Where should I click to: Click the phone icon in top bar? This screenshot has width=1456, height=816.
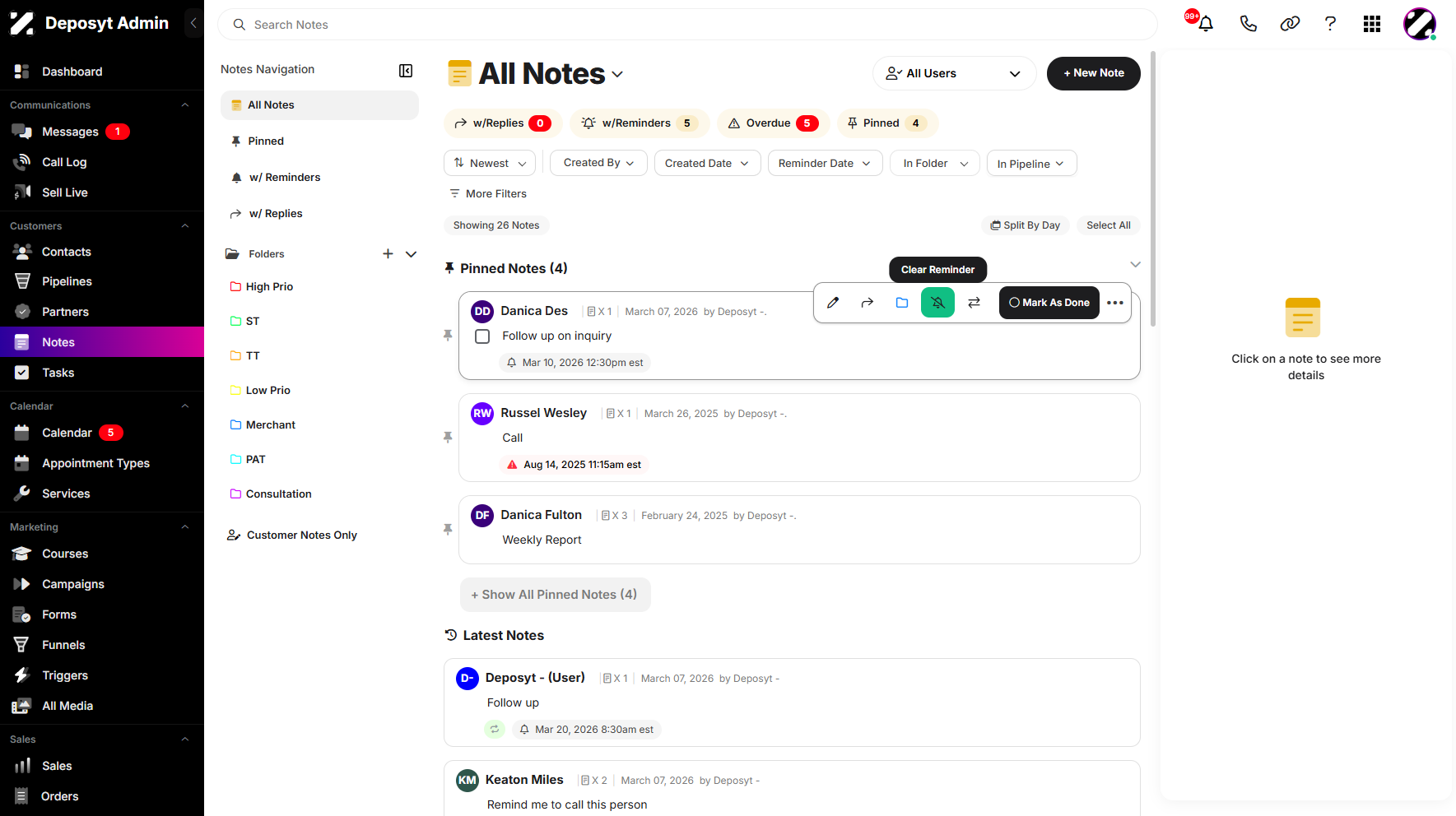click(1249, 24)
